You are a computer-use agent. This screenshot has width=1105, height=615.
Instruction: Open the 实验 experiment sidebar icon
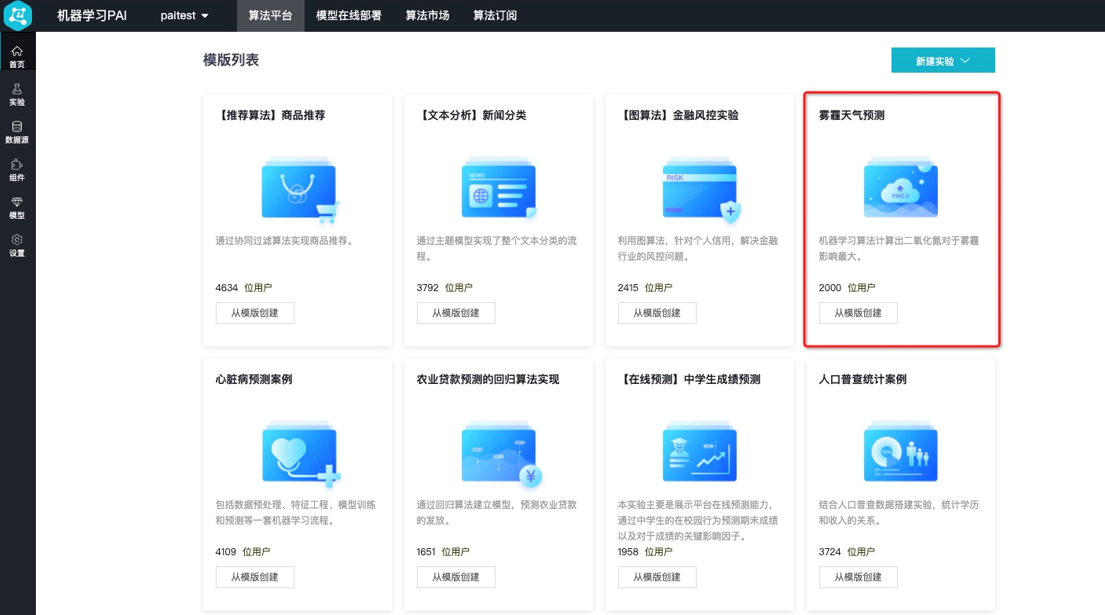17,94
